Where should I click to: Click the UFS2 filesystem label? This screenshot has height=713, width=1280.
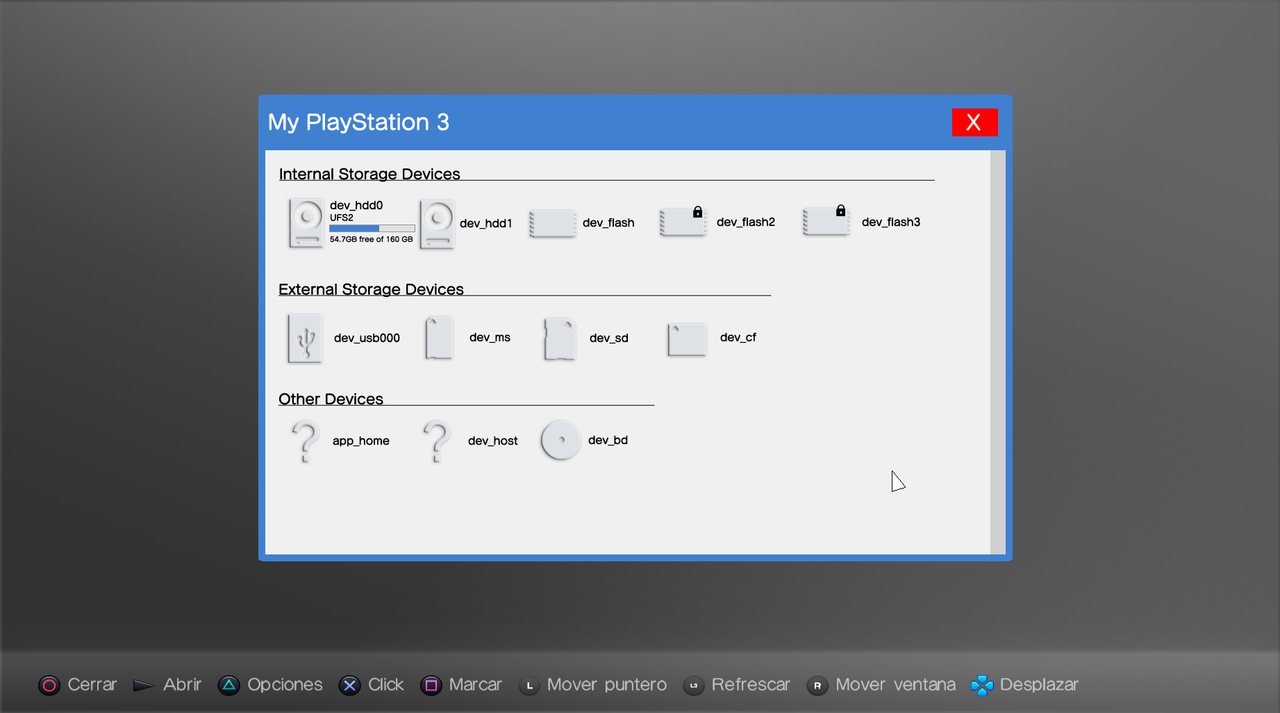pyautogui.click(x=342, y=217)
